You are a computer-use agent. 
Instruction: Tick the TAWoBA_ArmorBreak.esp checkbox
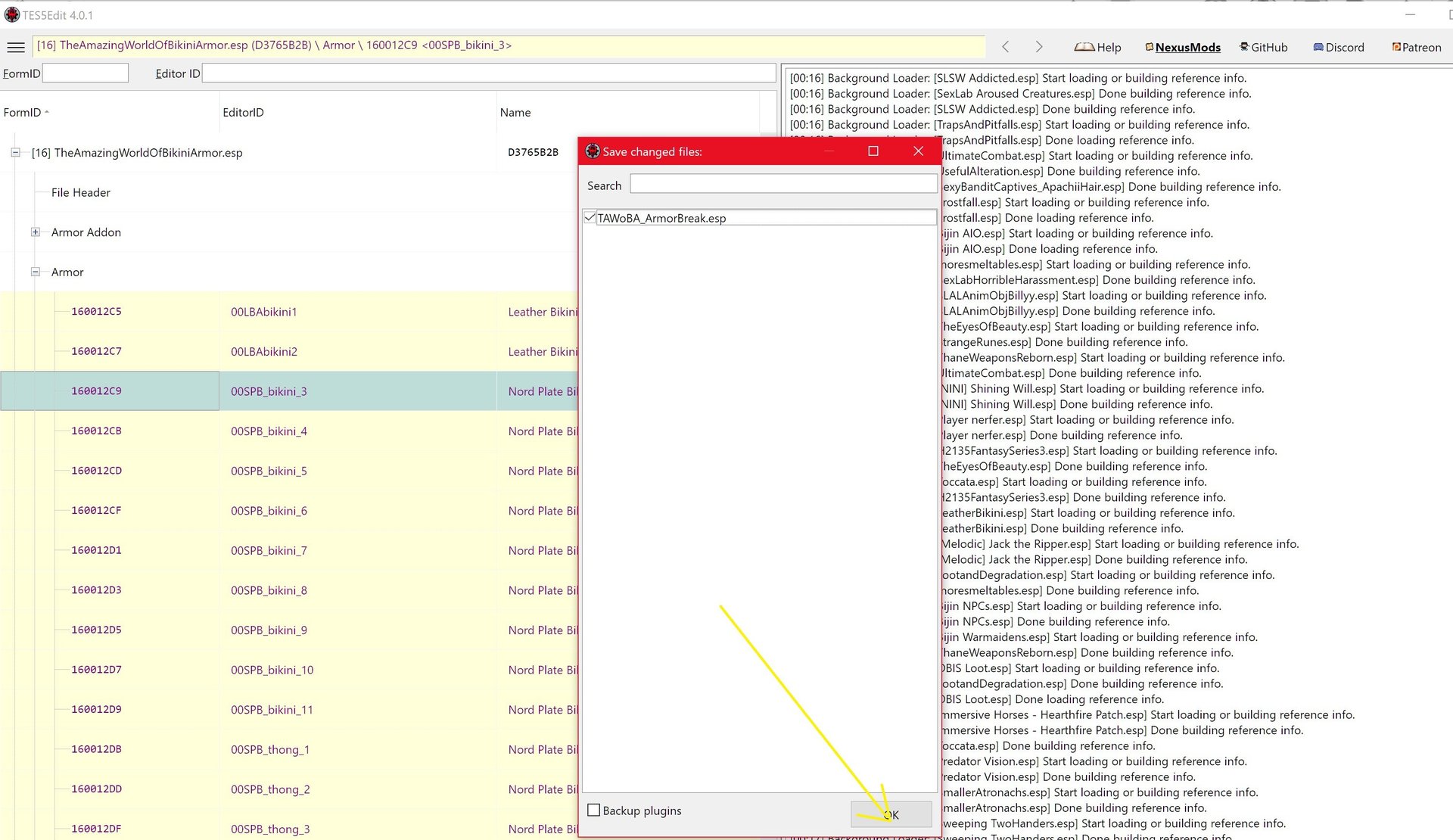(590, 218)
